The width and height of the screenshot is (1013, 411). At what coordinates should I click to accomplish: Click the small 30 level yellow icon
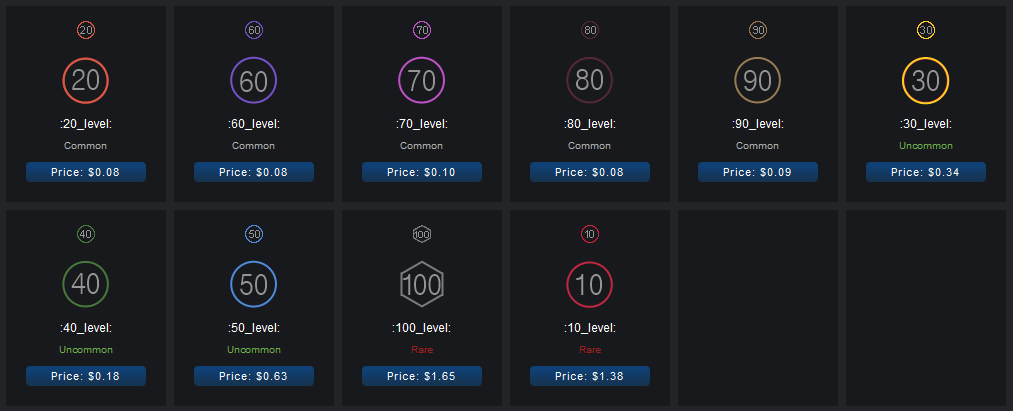(x=926, y=31)
